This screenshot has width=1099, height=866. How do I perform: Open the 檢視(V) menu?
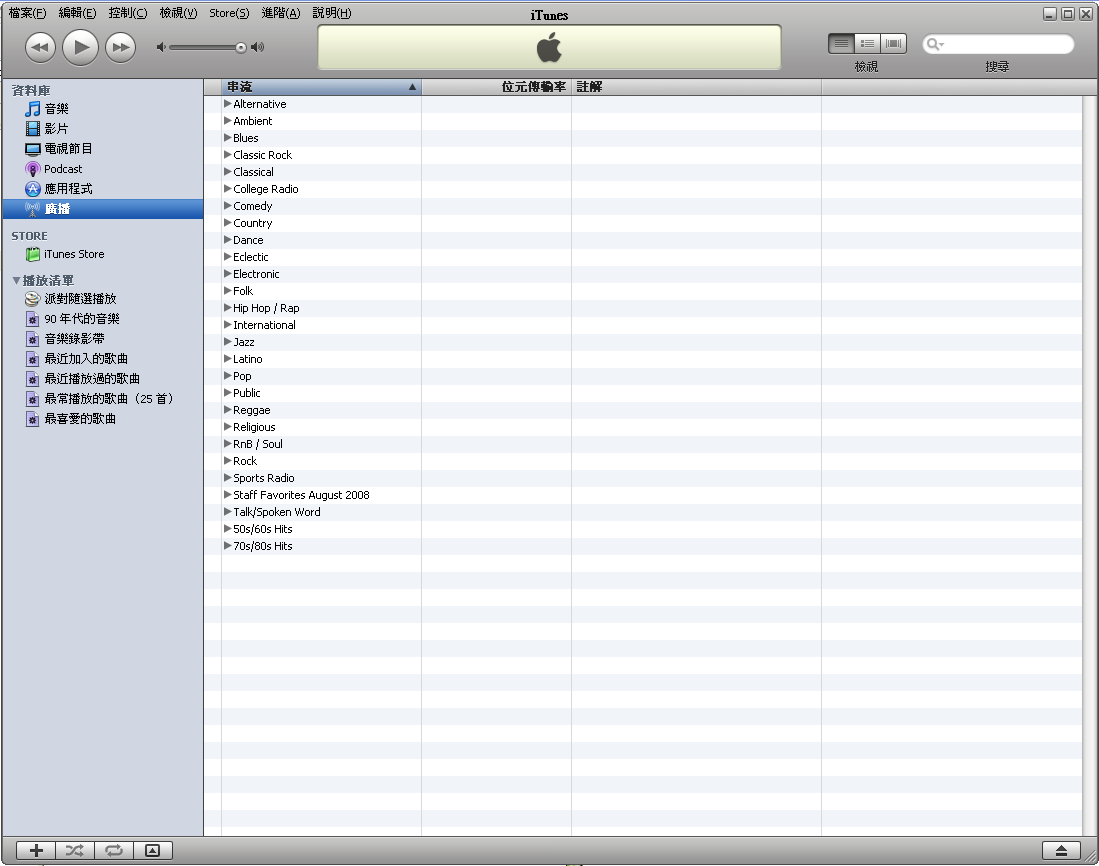click(x=178, y=13)
